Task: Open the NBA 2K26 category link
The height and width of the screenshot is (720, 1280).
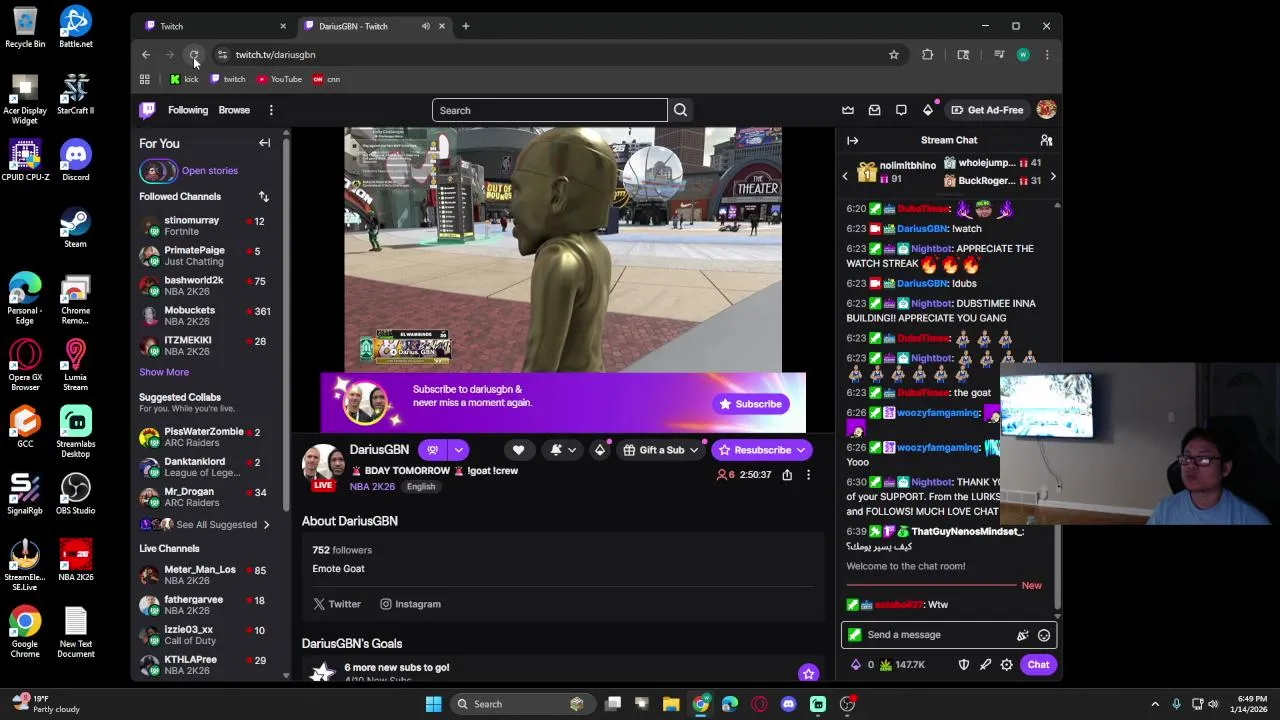Action: coord(372,487)
